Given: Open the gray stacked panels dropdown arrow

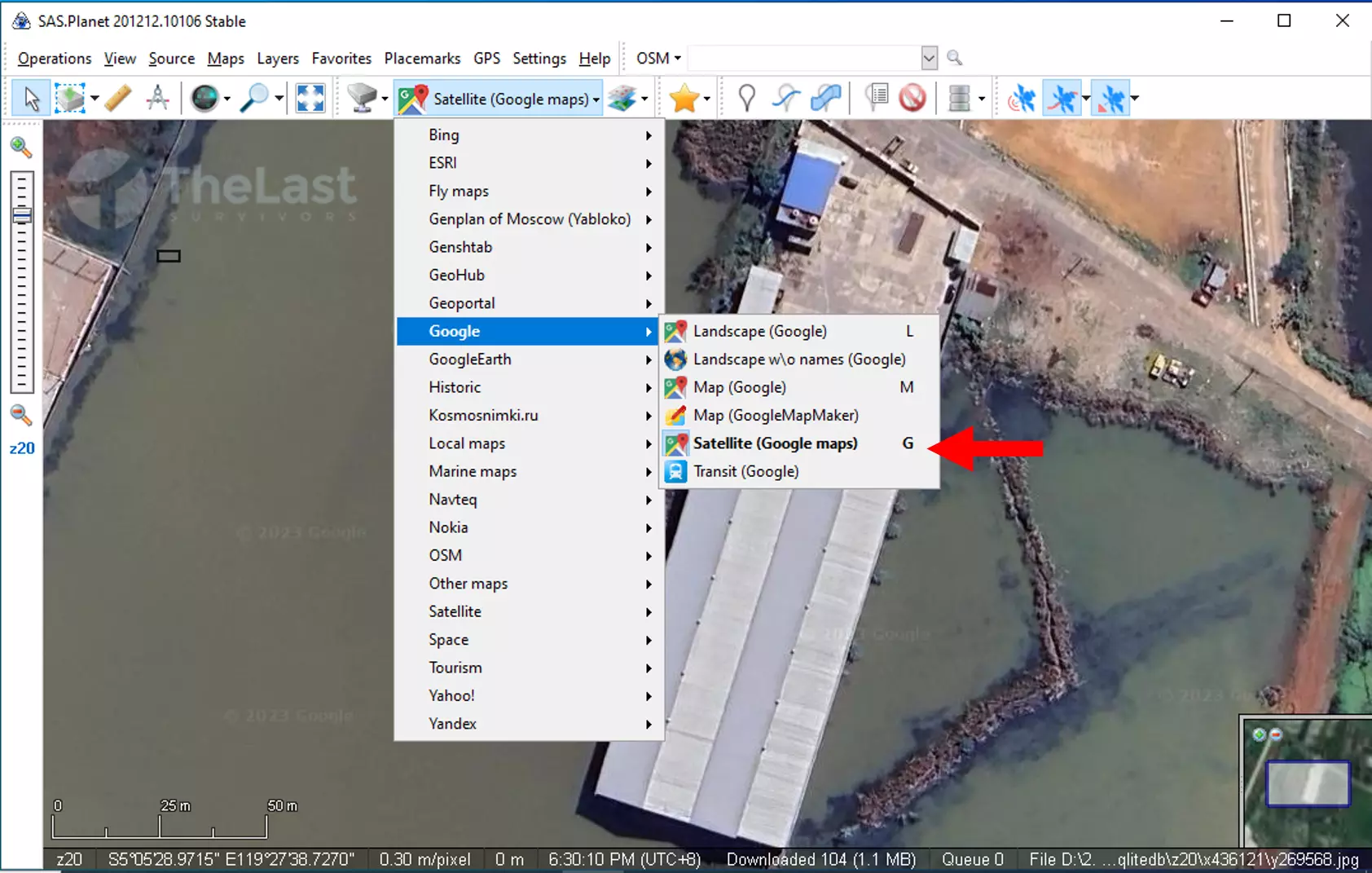Looking at the screenshot, I should 982,99.
